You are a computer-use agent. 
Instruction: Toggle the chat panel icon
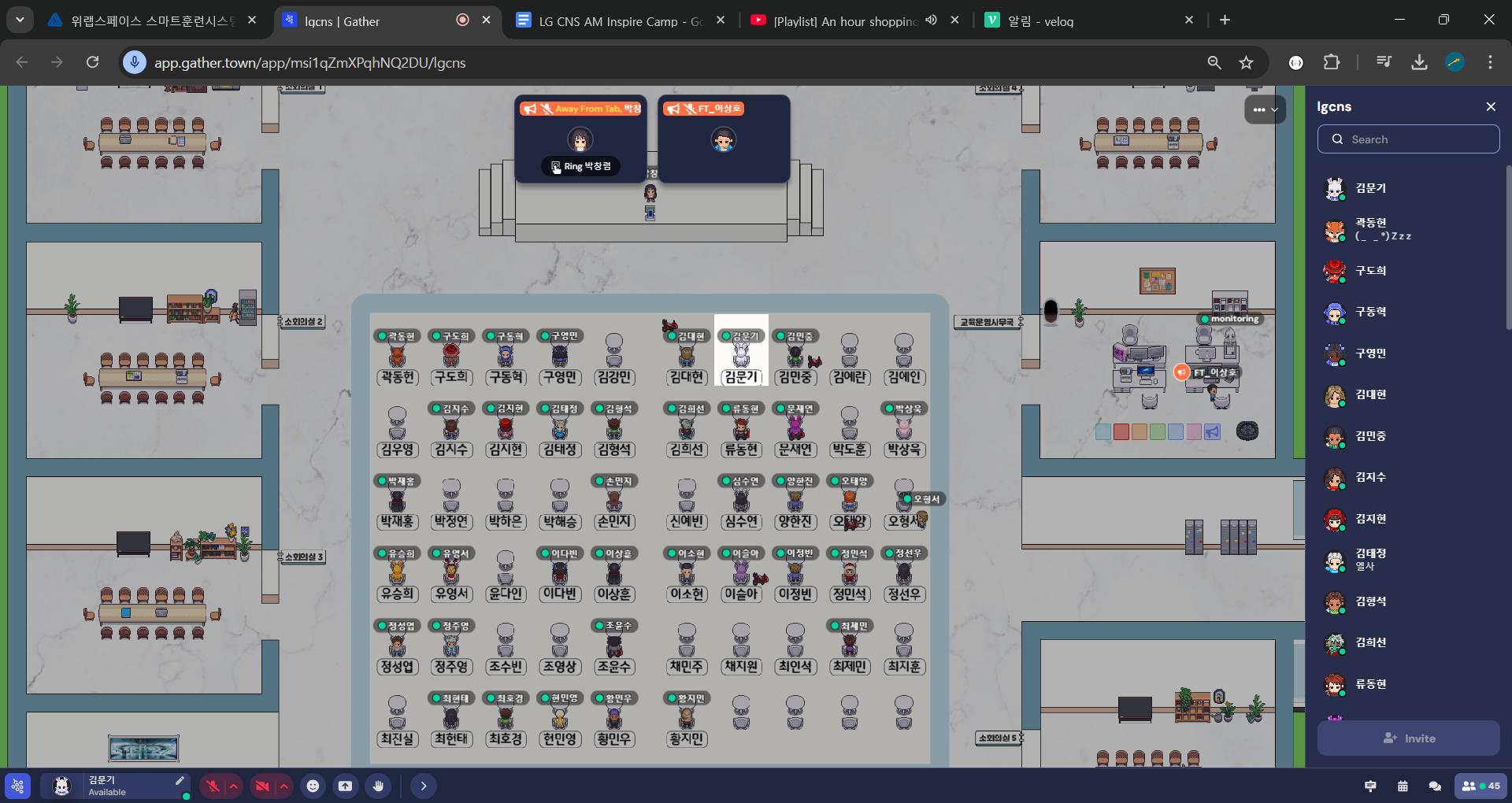point(1435,786)
